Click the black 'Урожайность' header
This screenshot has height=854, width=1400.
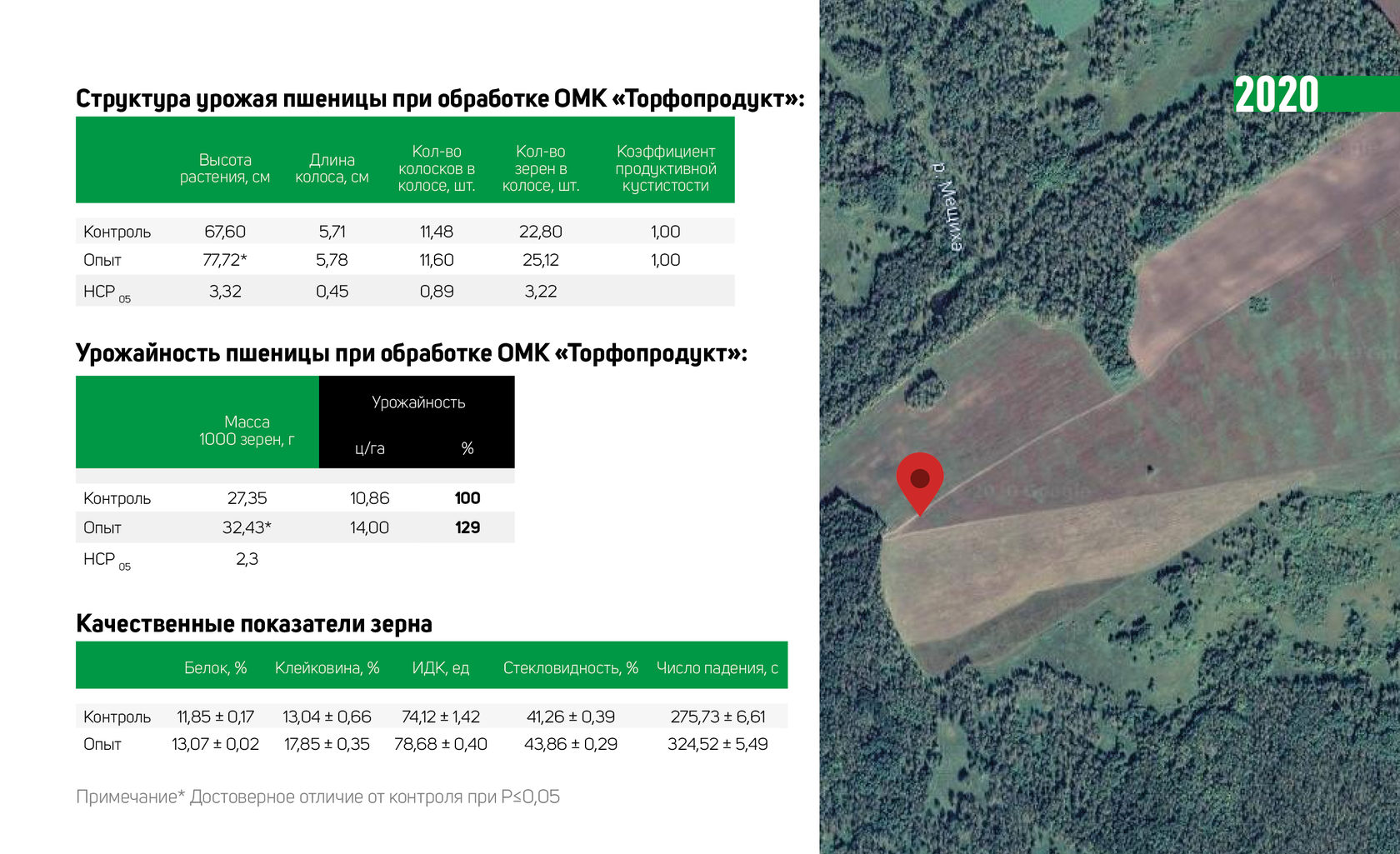(x=418, y=402)
